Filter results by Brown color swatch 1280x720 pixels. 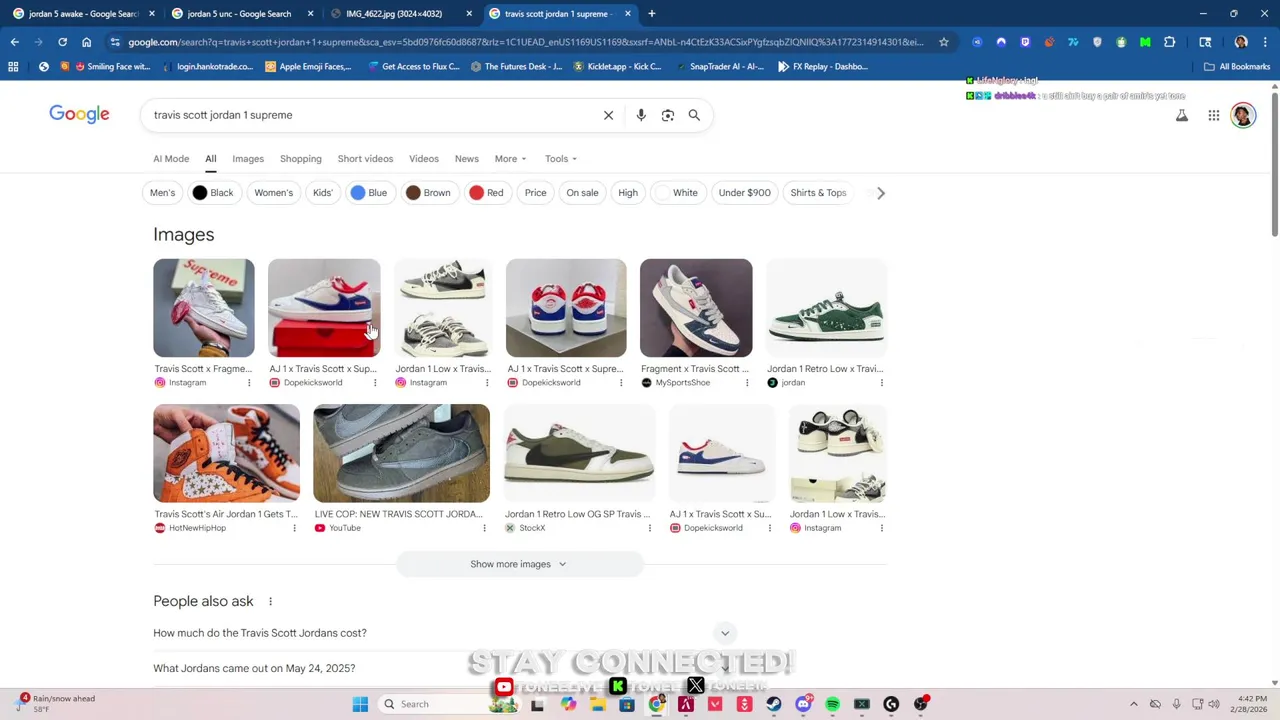pyautogui.click(x=428, y=193)
